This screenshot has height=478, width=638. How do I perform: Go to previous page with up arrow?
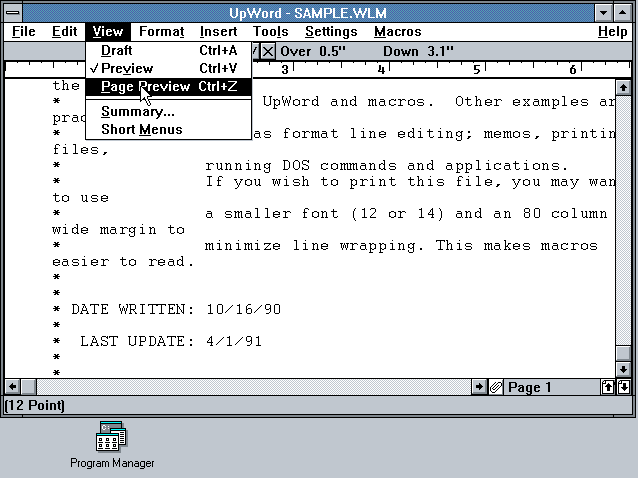tap(607, 387)
